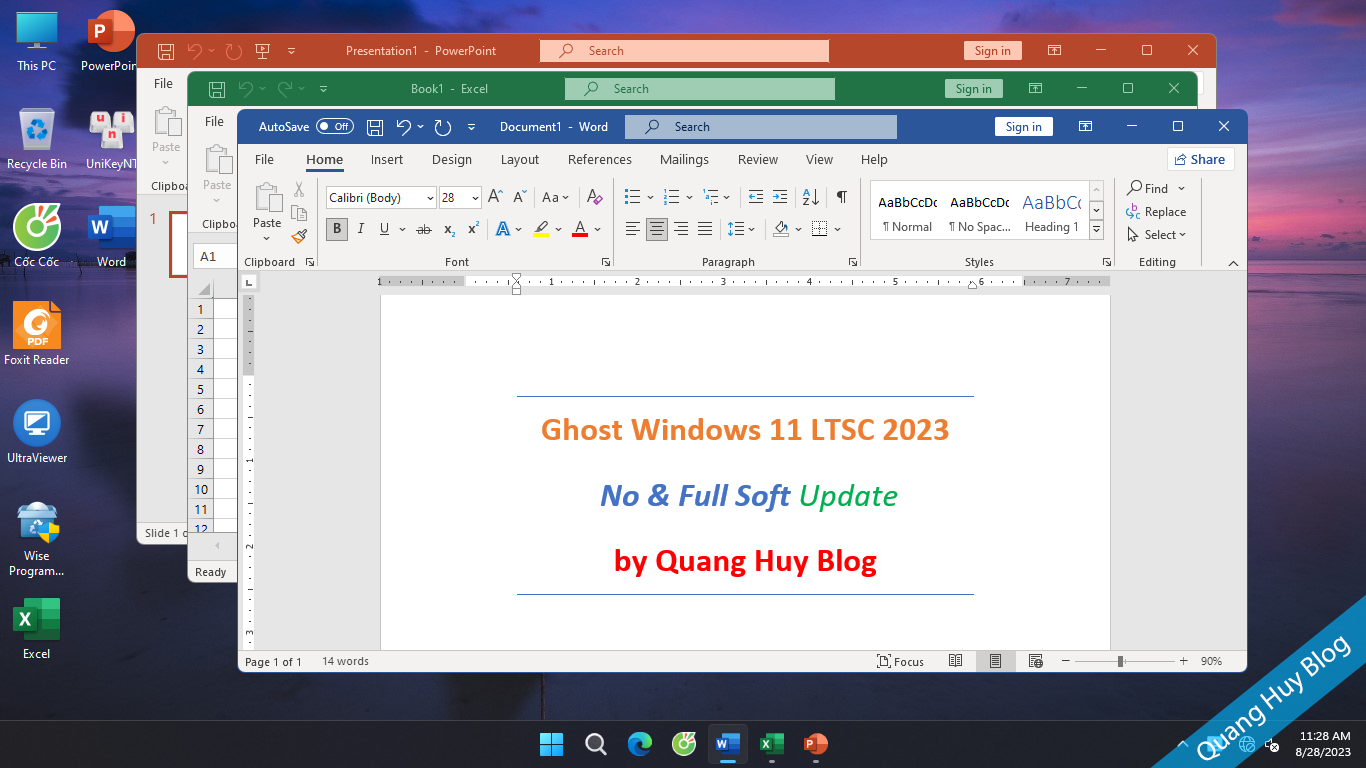Image resolution: width=1366 pixels, height=768 pixels.
Task: Click the Copy icon in Clipboard group
Action: click(x=298, y=213)
